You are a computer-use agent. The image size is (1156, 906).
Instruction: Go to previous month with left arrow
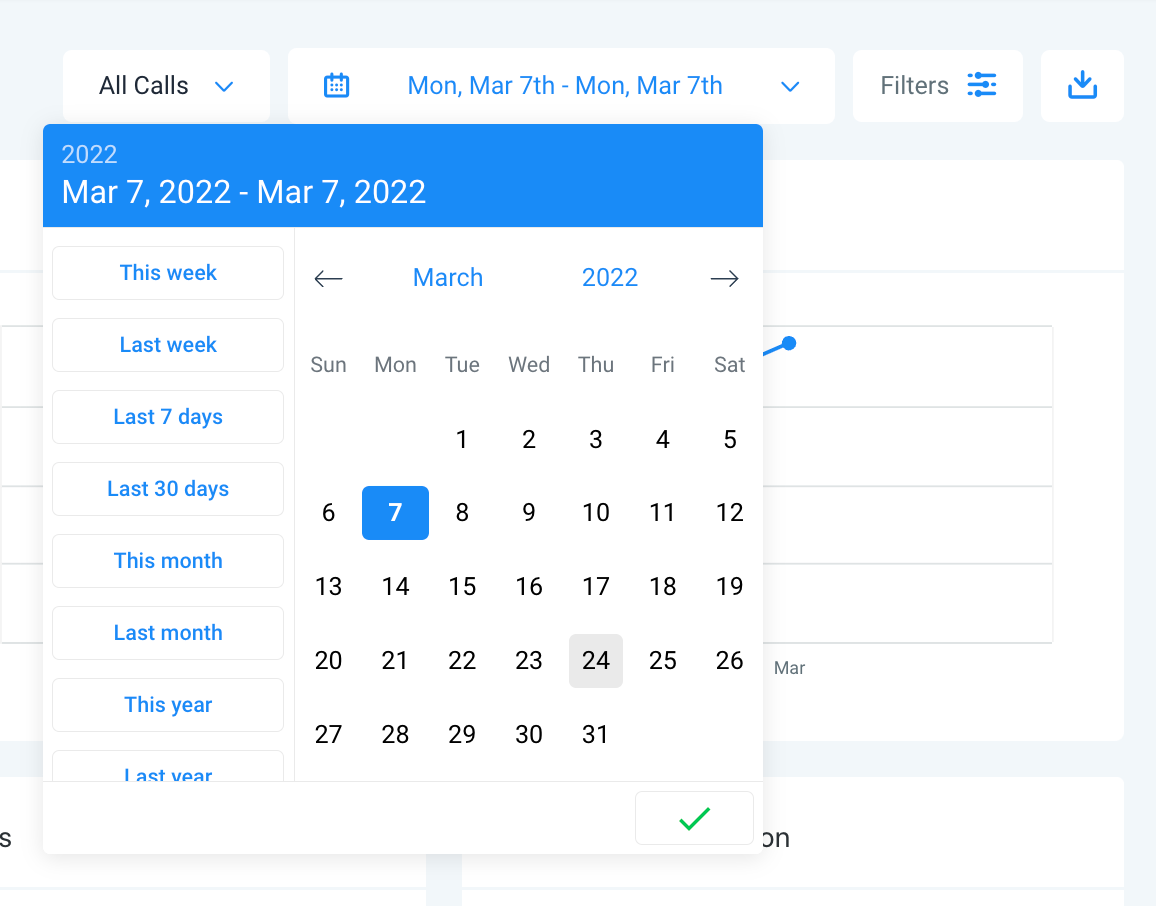[328, 278]
